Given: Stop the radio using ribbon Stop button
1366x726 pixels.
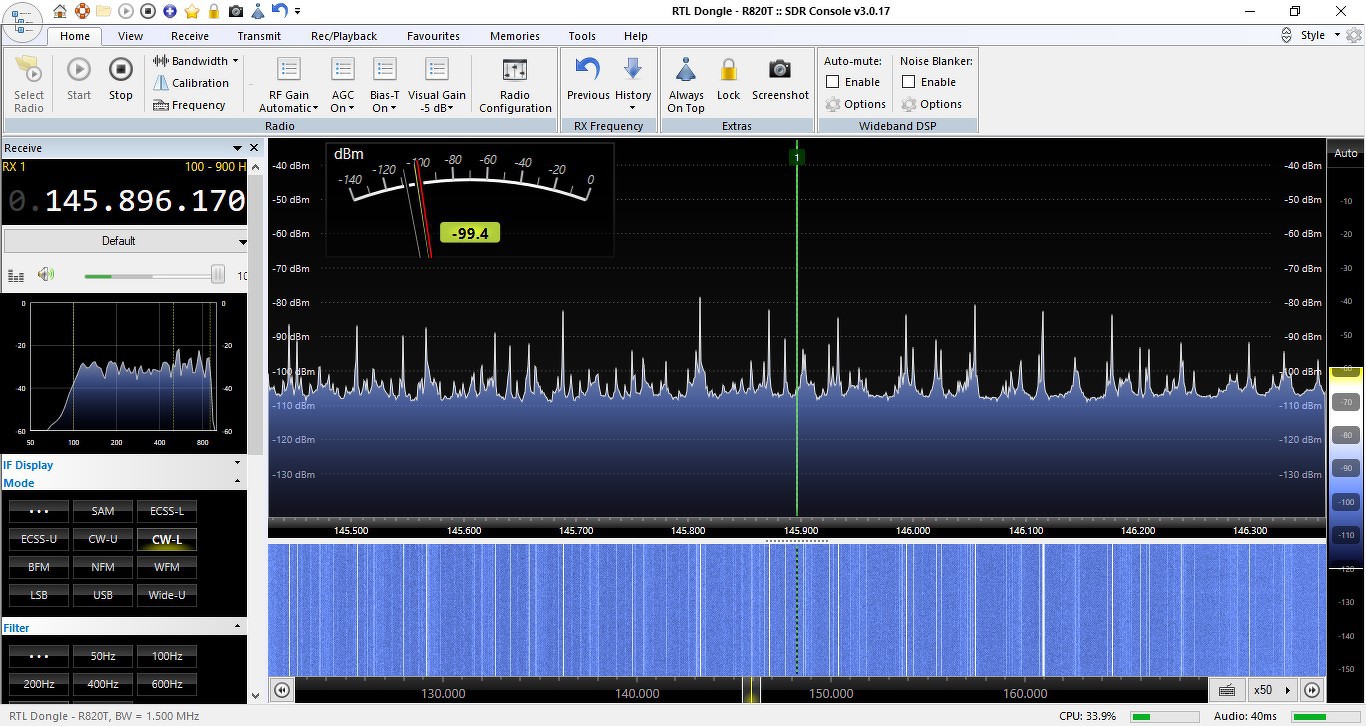Looking at the screenshot, I should coord(121,79).
